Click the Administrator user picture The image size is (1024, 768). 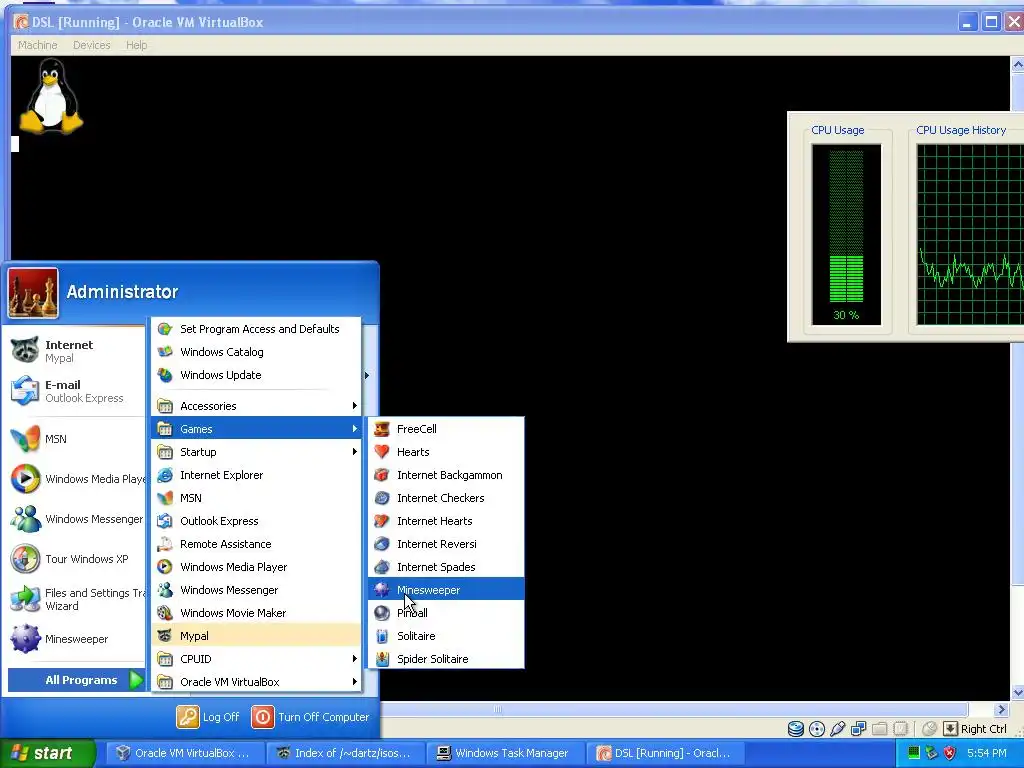coord(33,293)
